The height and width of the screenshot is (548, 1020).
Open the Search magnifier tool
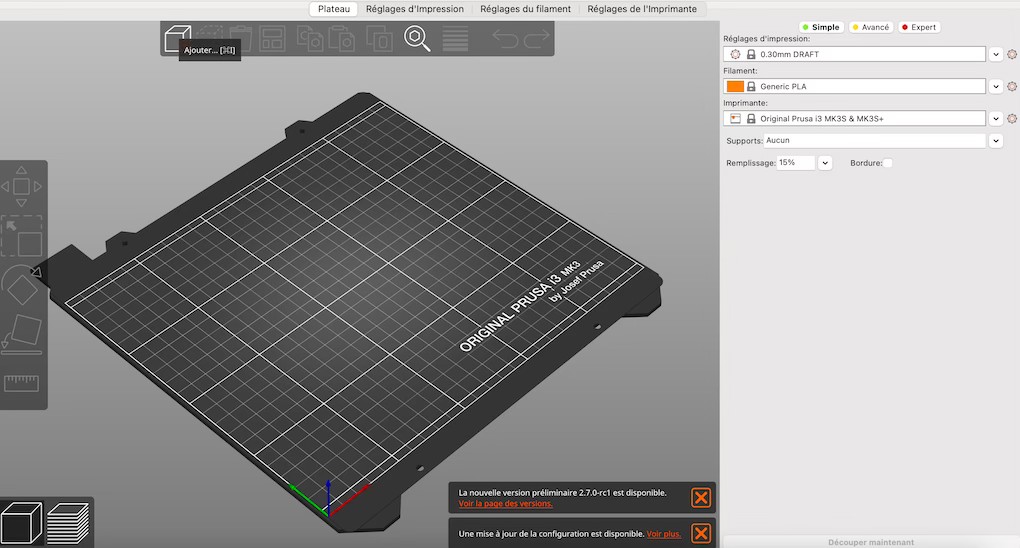pos(417,38)
